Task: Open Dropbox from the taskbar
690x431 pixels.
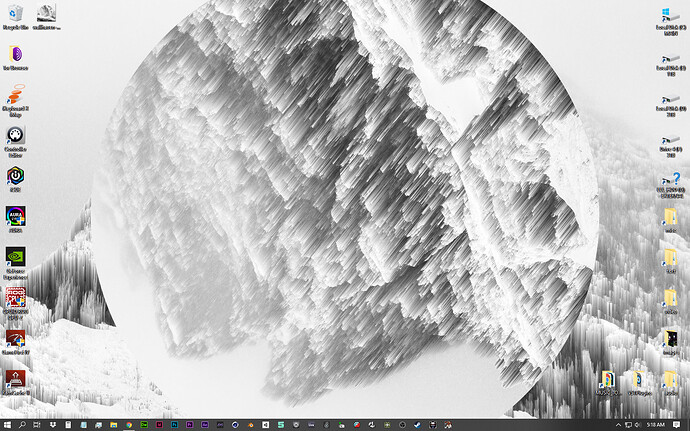Action: 52,425
